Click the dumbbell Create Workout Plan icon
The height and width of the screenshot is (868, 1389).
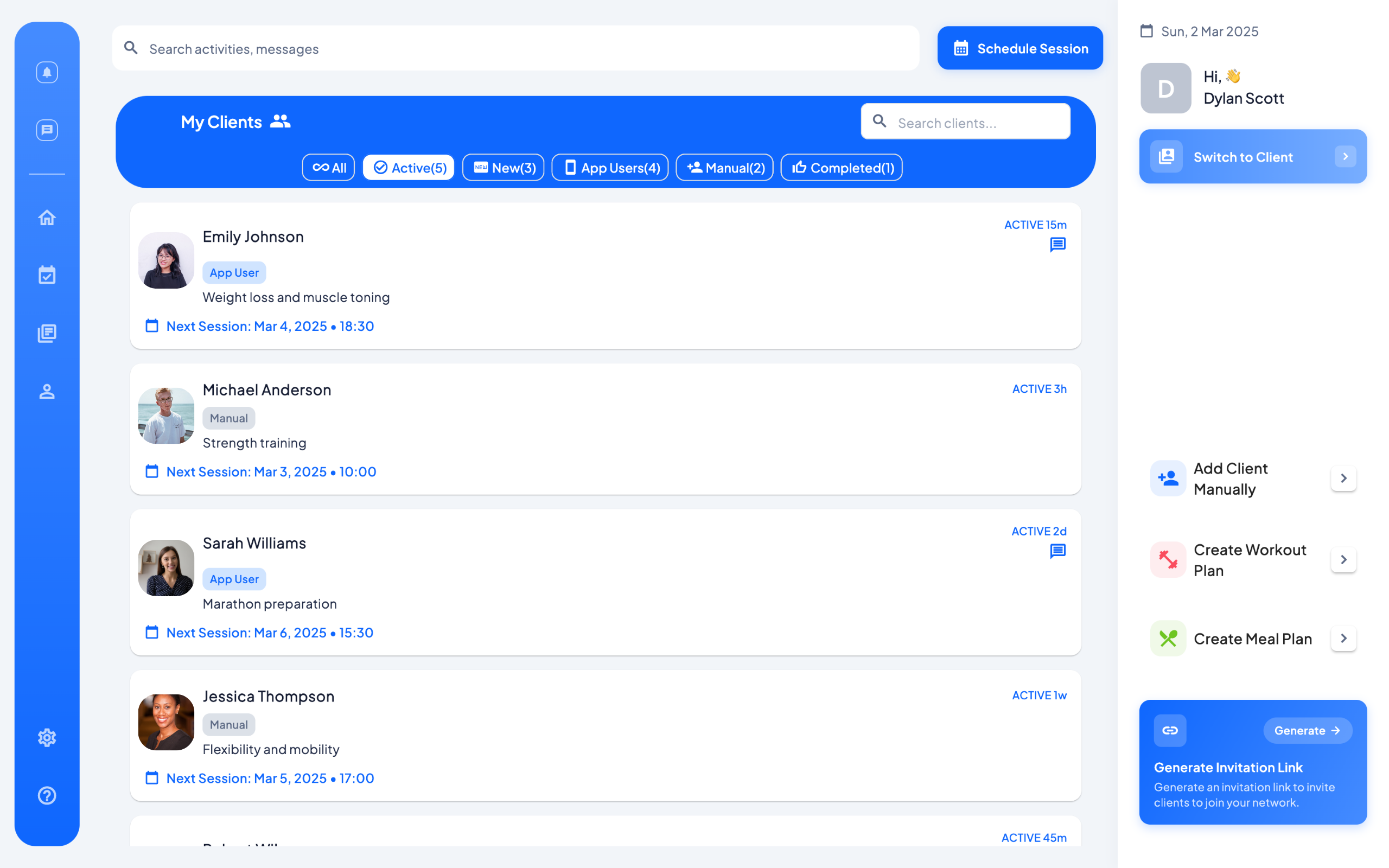pyautogui.click(x=1168, y=560)
